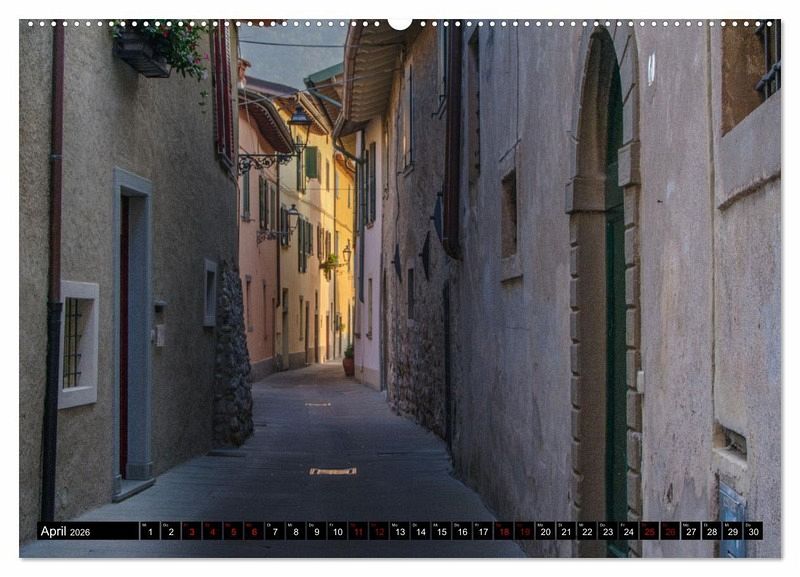Click the drain cover on the pavement
Image resolution: width=800 pixels, height=577 pixels.
pyautogui.click(x=333, y=471)
